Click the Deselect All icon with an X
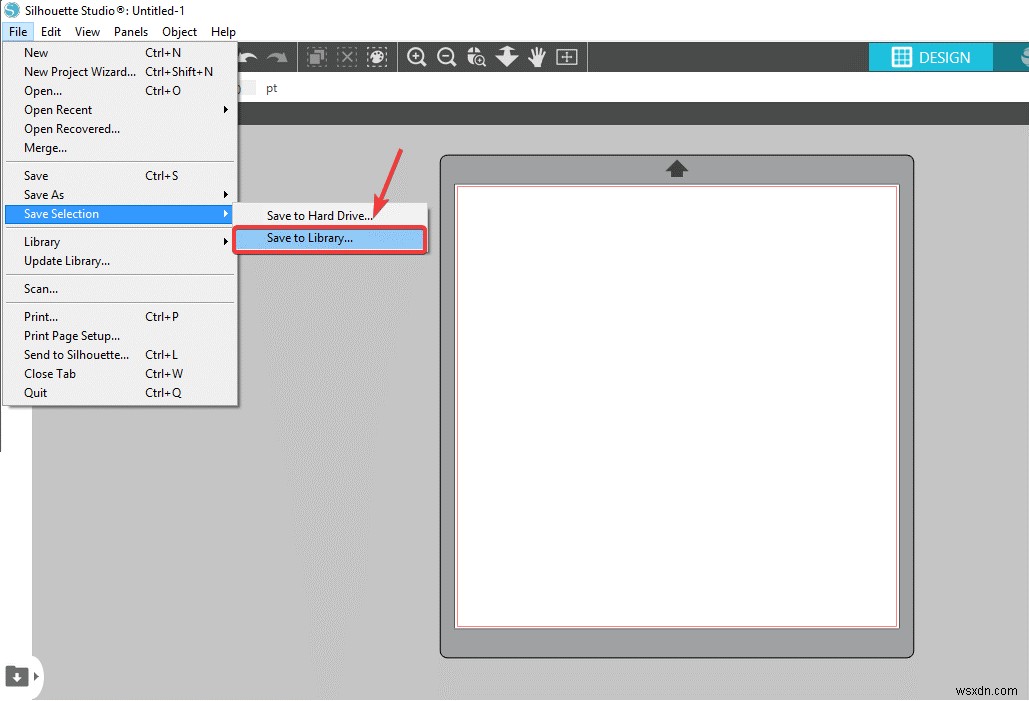This screenshot has height=701, width=1029. click(x=346, y=57)
